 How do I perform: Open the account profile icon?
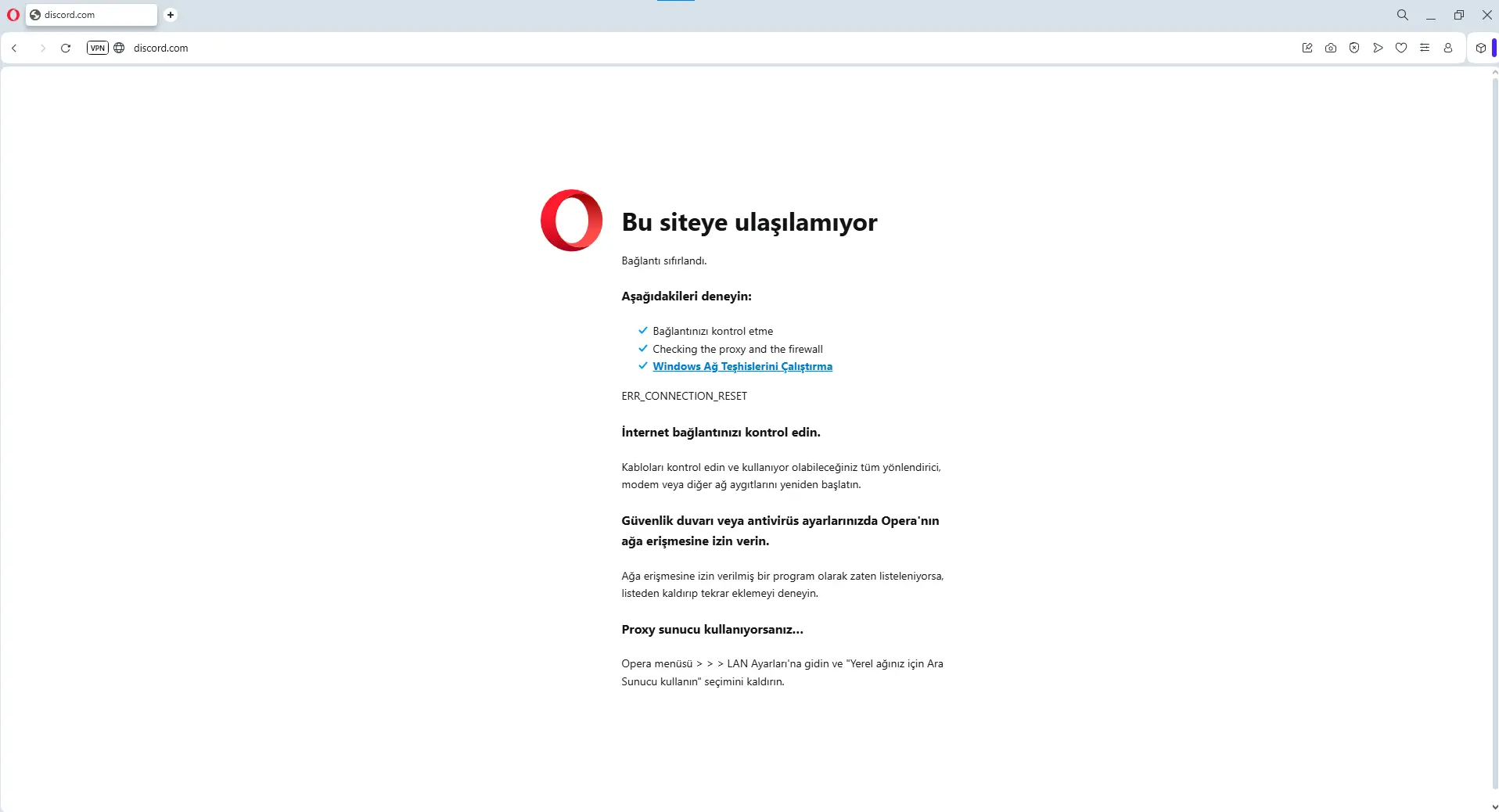pyautogui.click(x=1448, y=48)
